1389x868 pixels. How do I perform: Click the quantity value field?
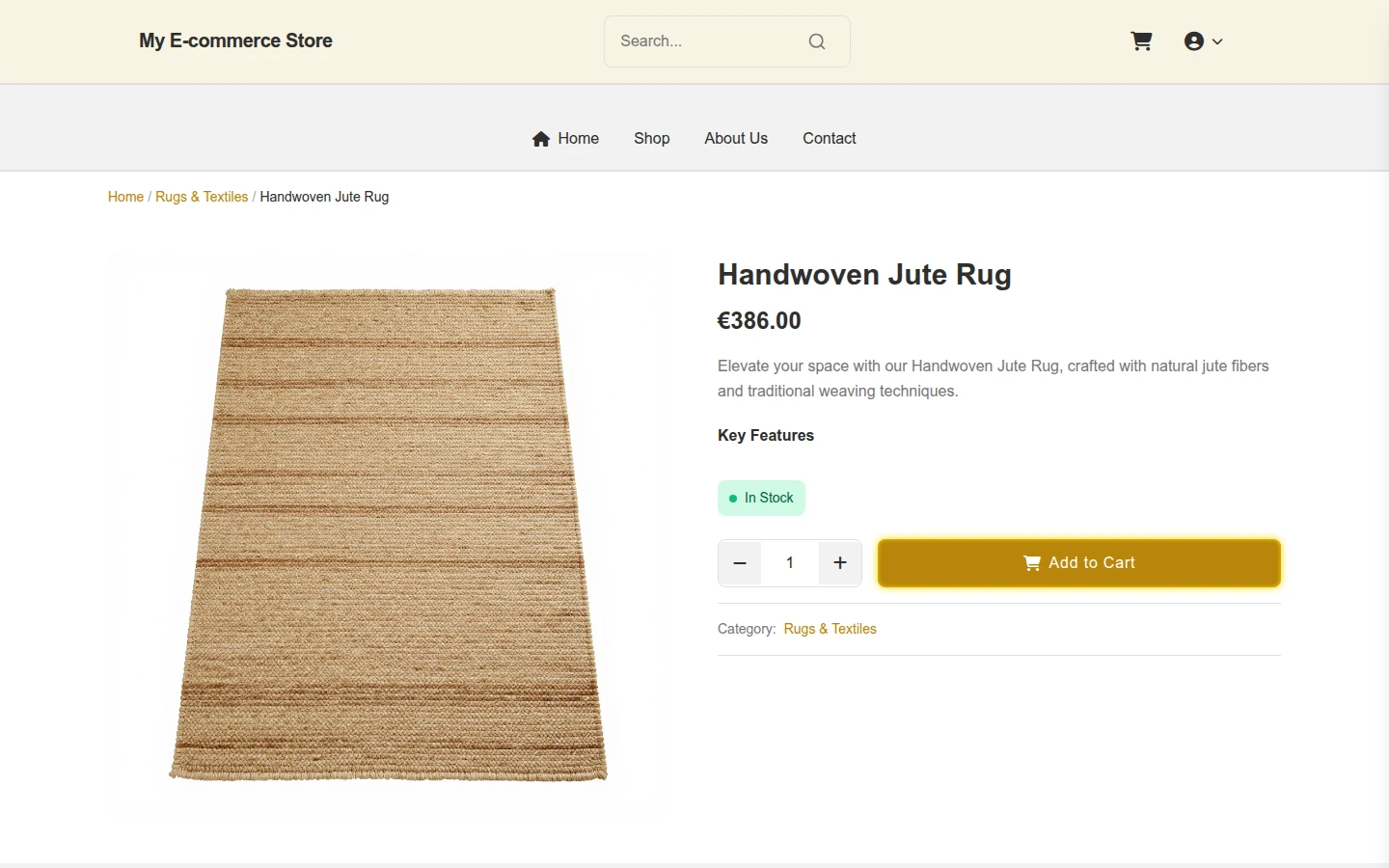coord(790,563)
